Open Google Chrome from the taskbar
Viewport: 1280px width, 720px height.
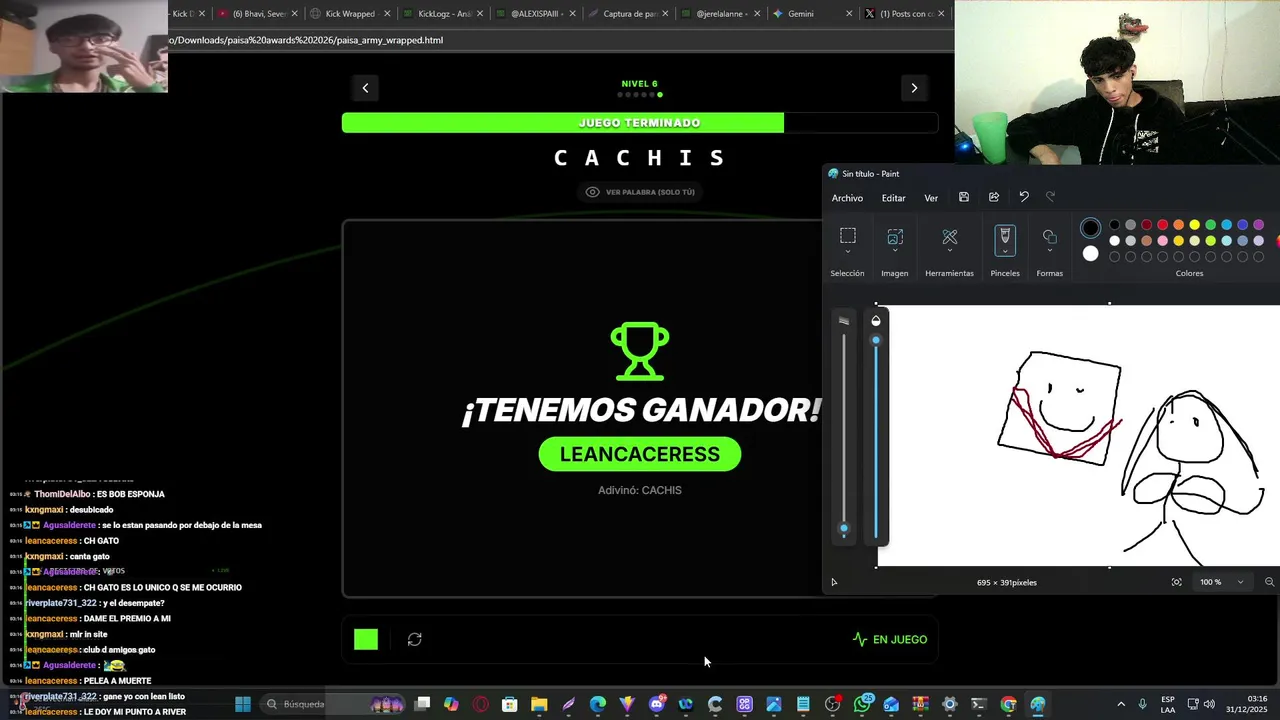coord(1008,704)
